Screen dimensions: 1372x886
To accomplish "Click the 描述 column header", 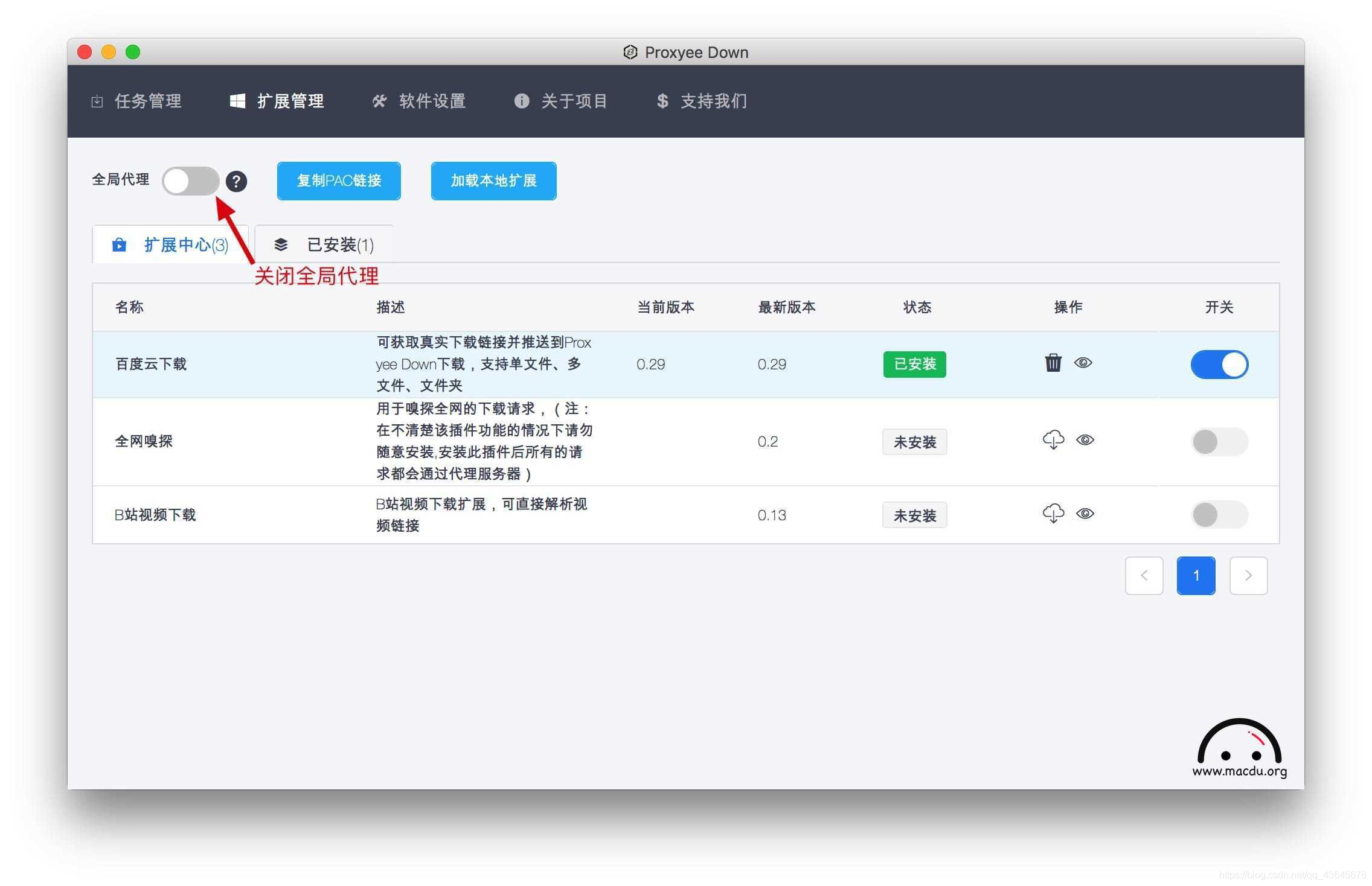I will click(x=390, y=307).
